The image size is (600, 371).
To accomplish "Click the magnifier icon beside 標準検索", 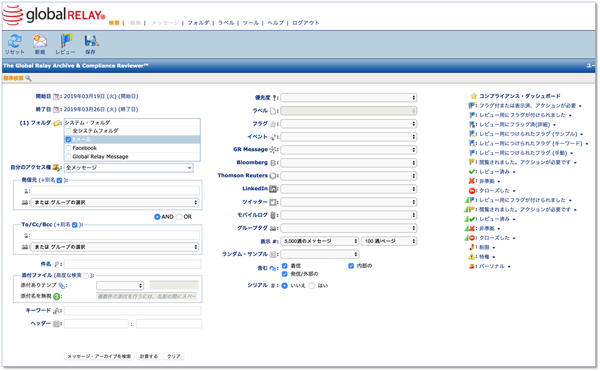I will point(28,78).
